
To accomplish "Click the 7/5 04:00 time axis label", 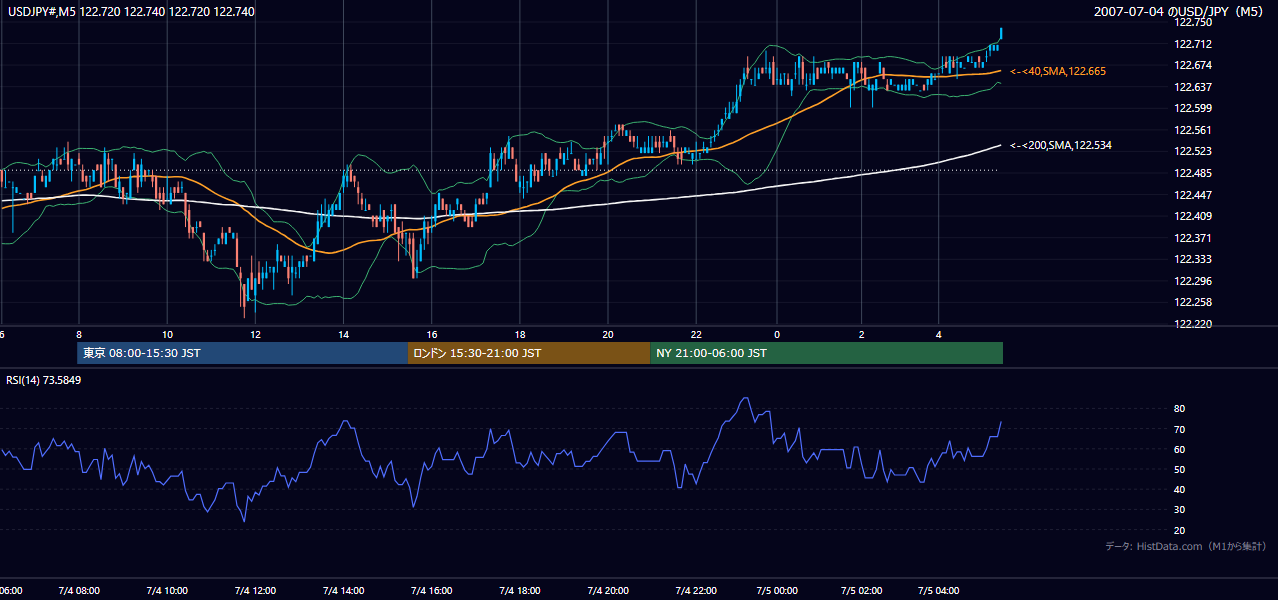I will click(x=938, y=591).
